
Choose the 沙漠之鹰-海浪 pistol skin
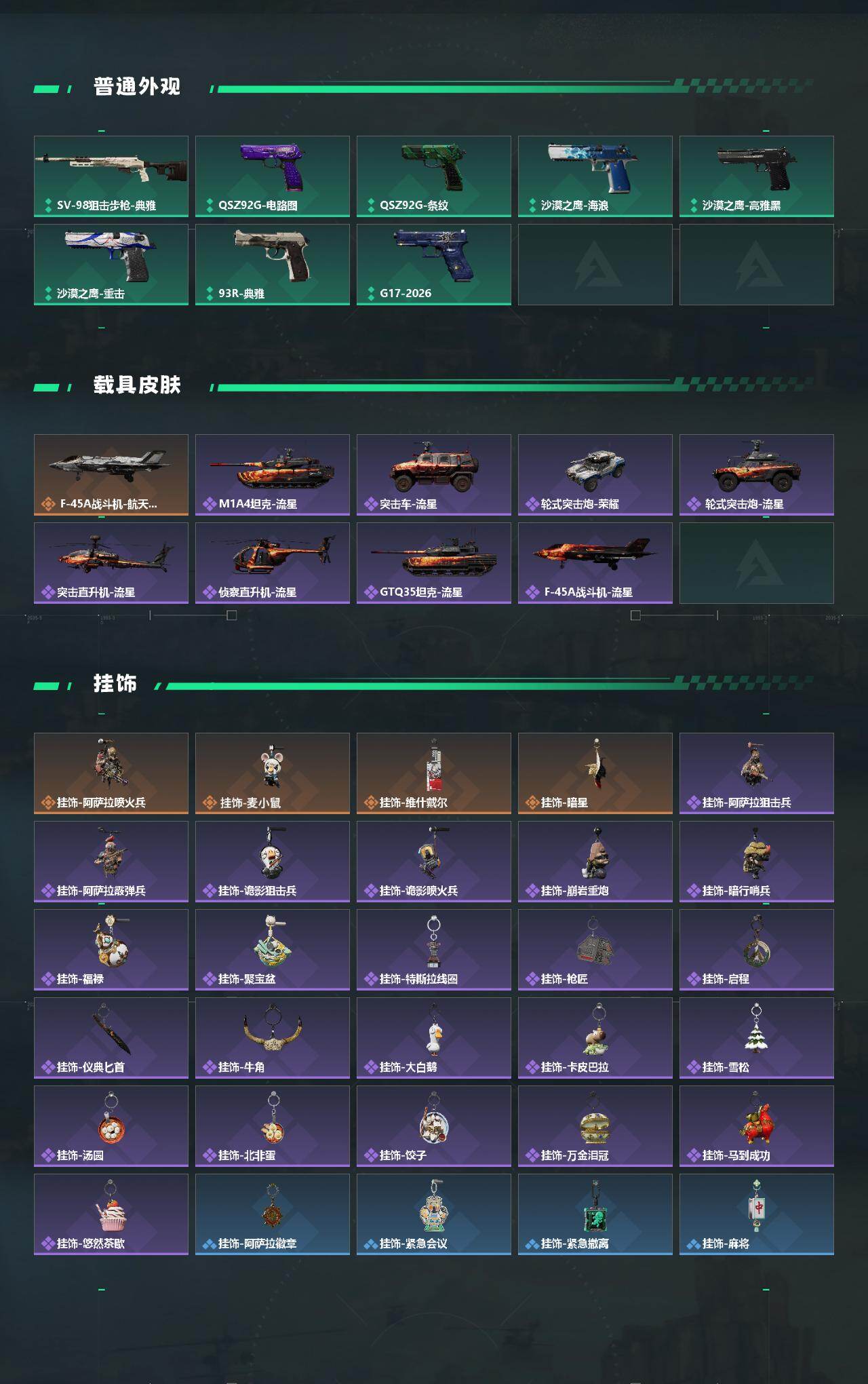[x=595, y=176]
